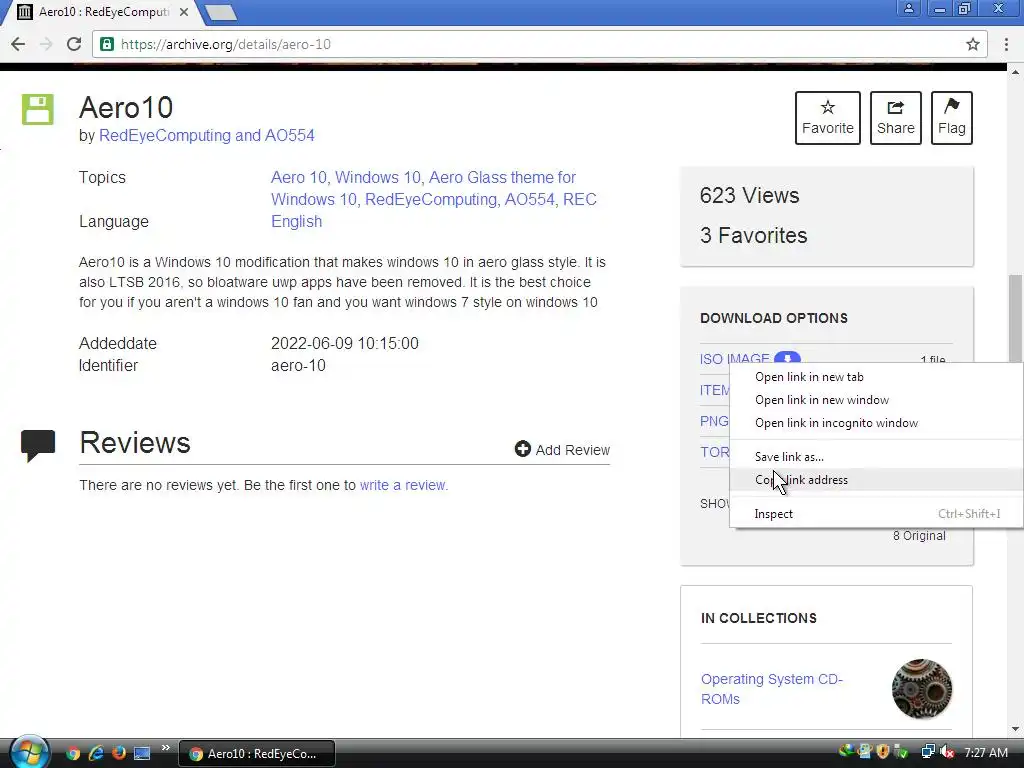
Task: Click the secure lock icon in address bar
Action: (x=106, y=44)
